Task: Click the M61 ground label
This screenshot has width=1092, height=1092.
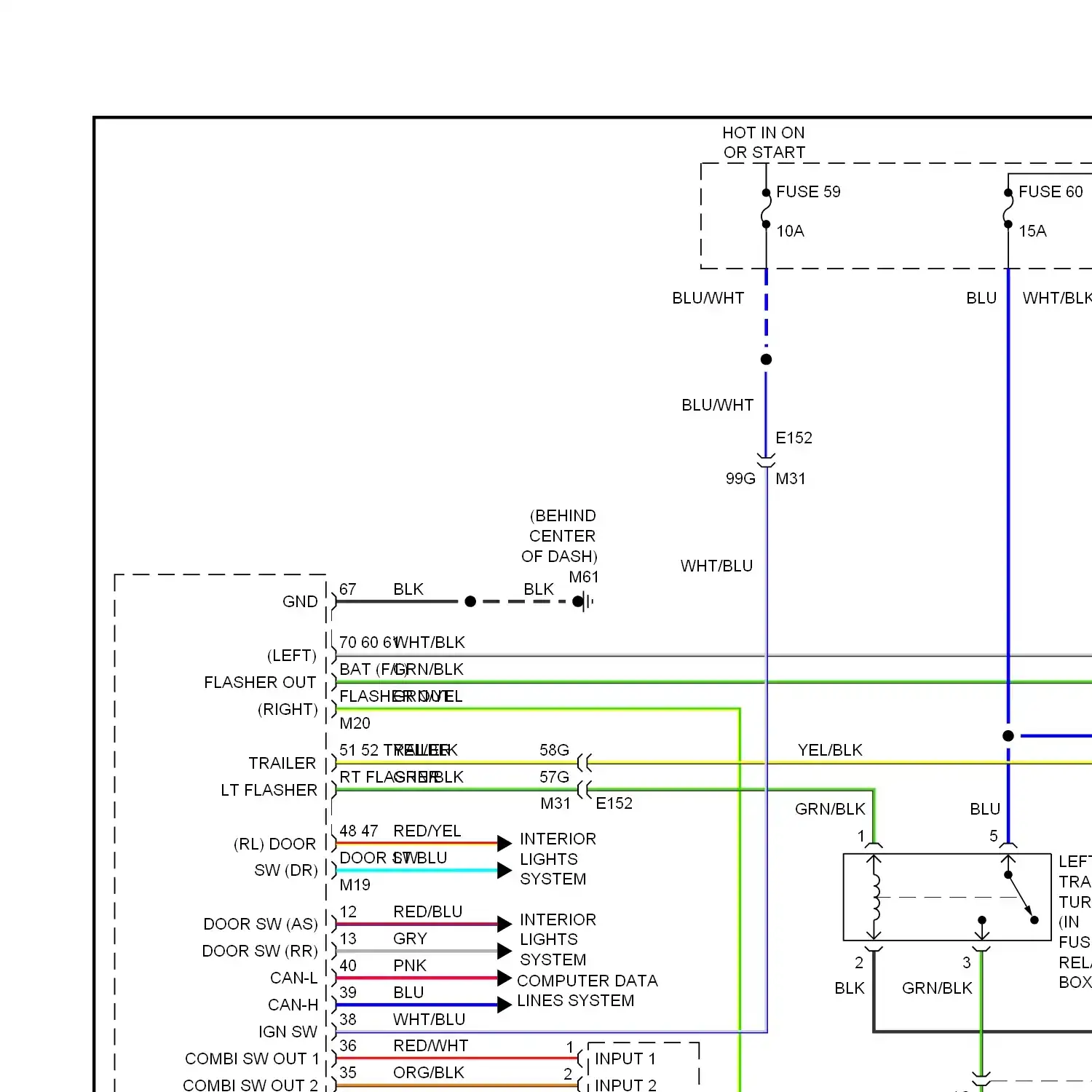Action: (x=584, y=577)
